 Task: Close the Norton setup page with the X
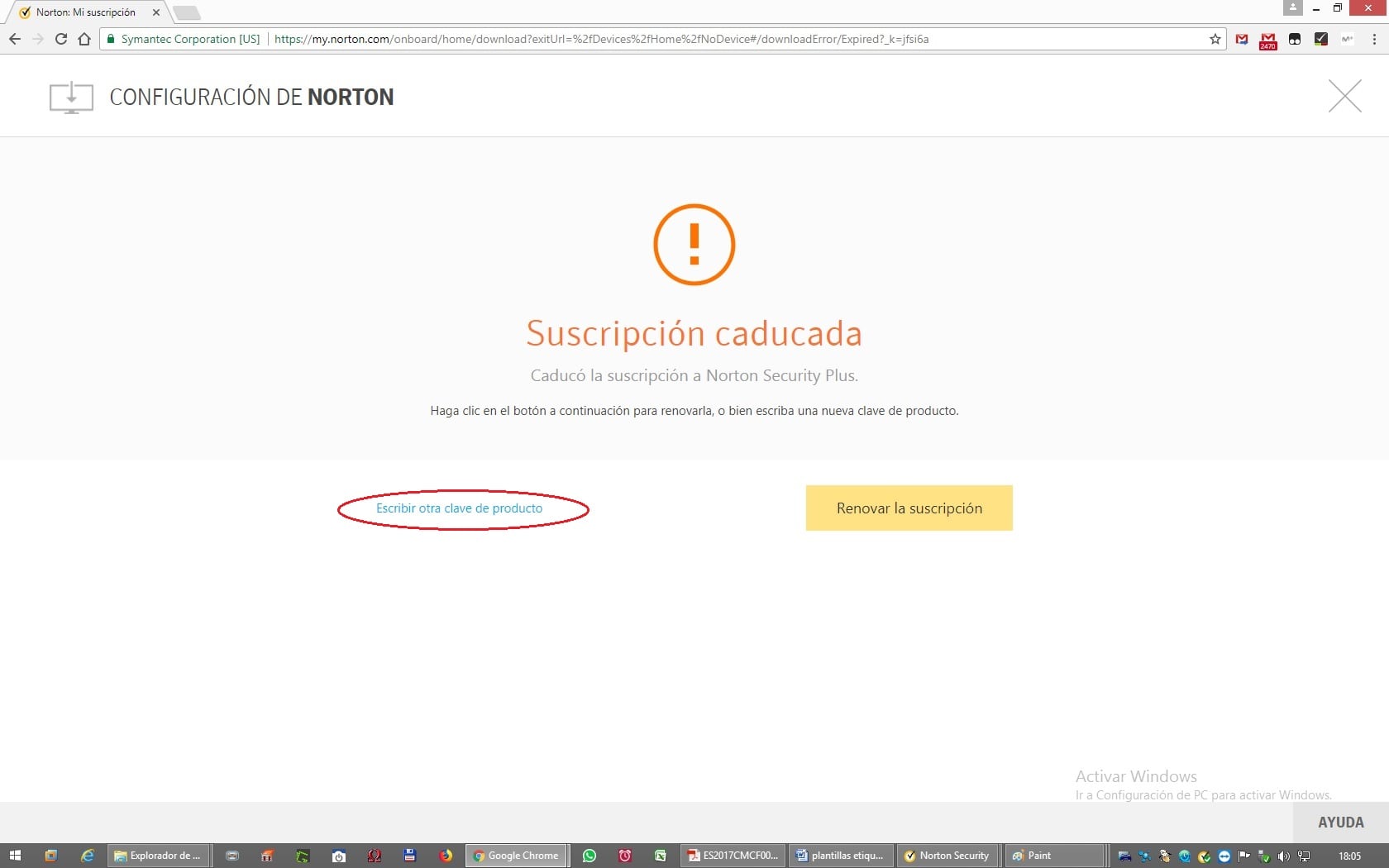pos(1345,96)
